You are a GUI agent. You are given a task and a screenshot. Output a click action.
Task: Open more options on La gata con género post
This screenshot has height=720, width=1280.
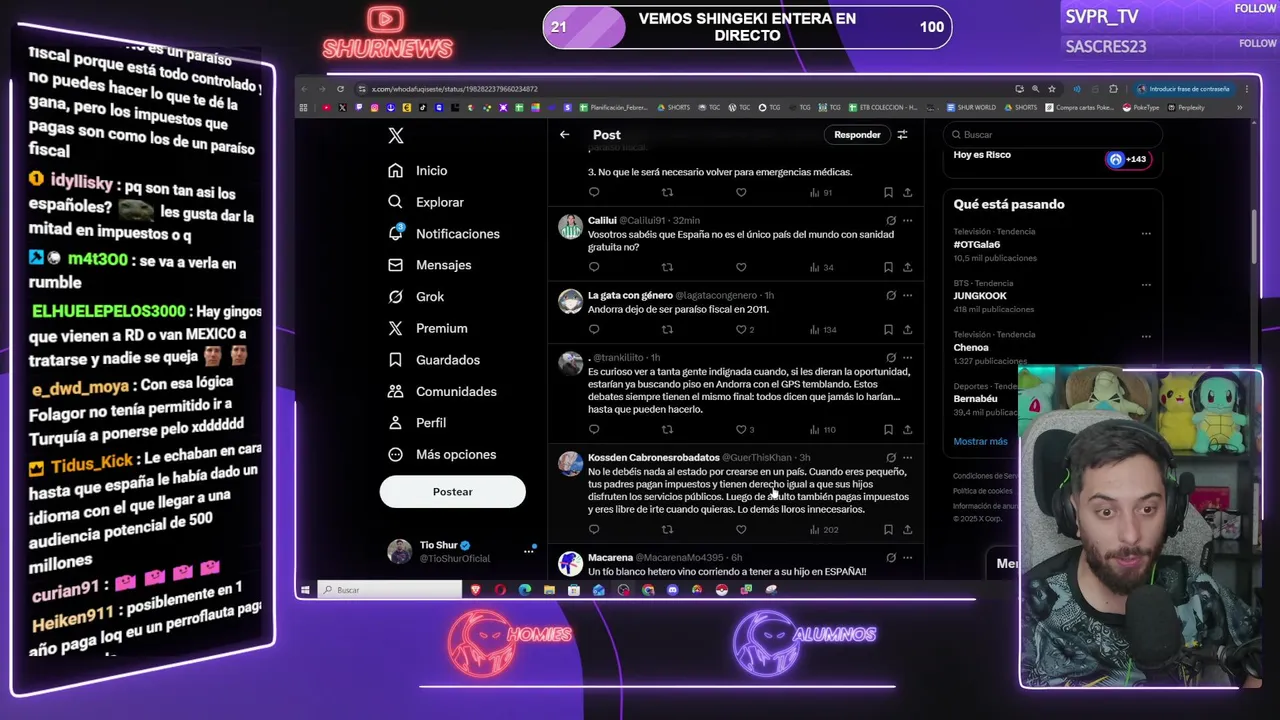tap(907, 295)
